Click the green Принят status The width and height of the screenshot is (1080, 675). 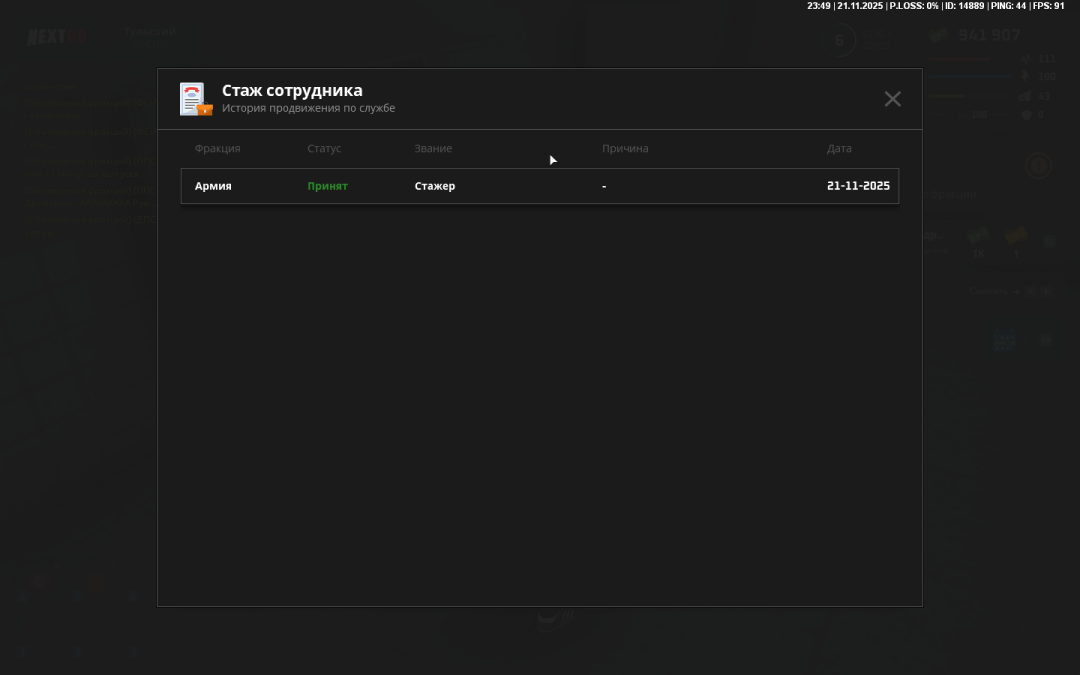pyautogui.click(x=327, y=186)
